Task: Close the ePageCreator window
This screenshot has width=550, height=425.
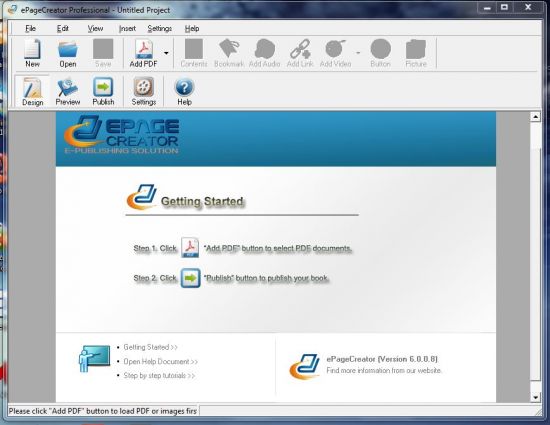Action: [528, 7]
